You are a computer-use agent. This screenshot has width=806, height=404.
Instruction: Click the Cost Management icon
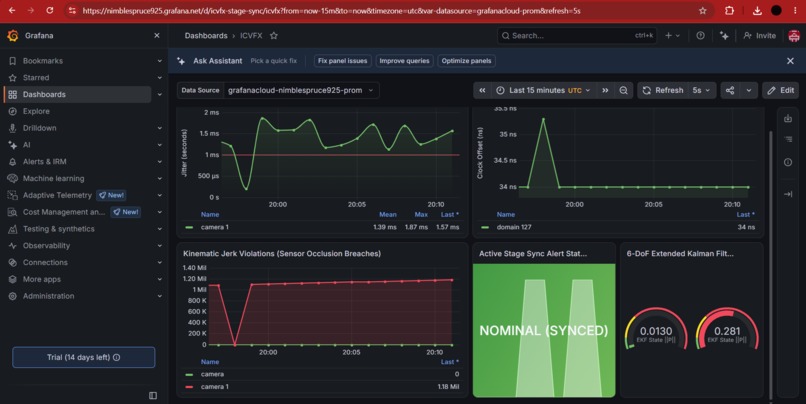13,212
